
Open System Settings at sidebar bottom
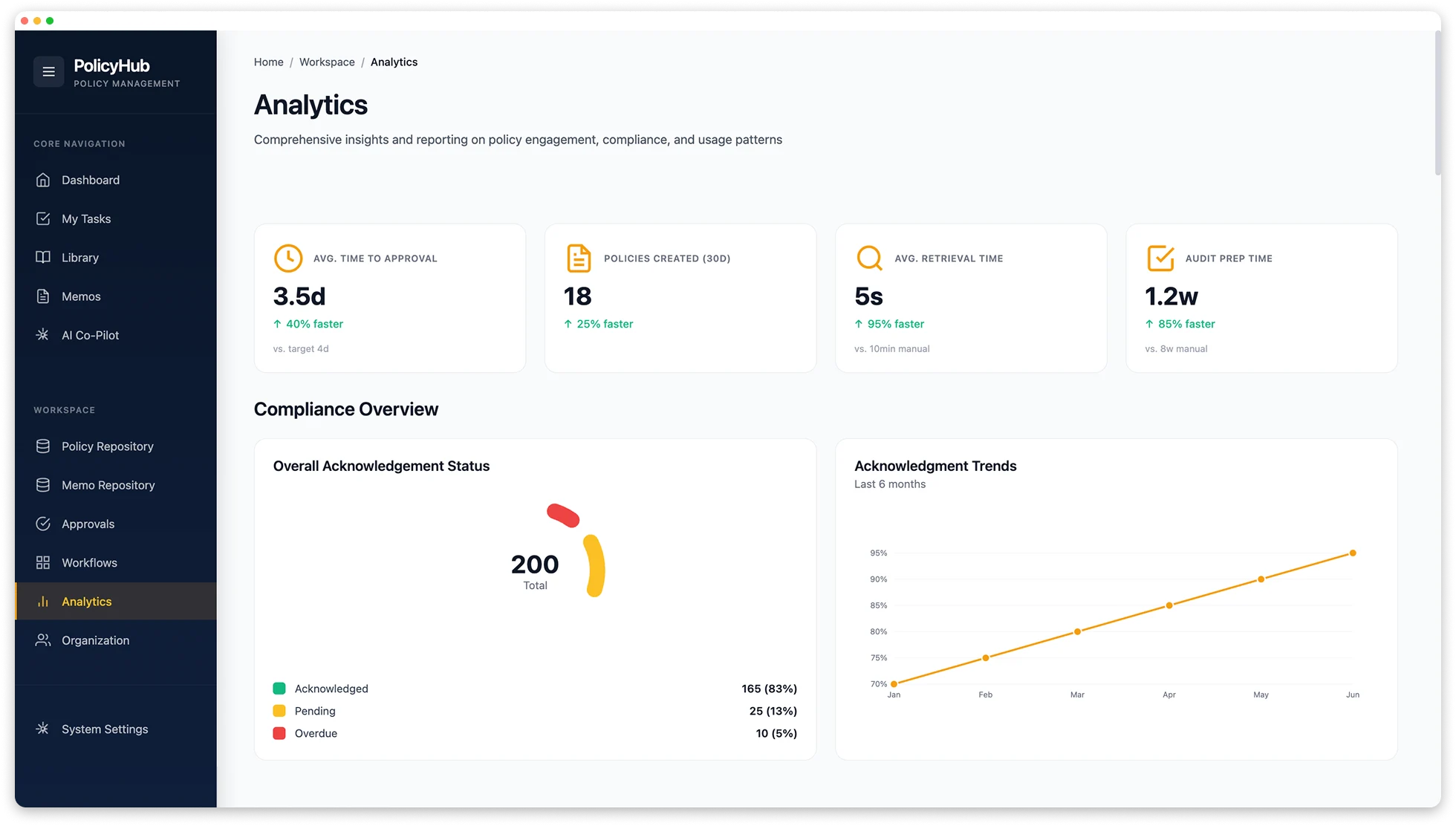104,729
